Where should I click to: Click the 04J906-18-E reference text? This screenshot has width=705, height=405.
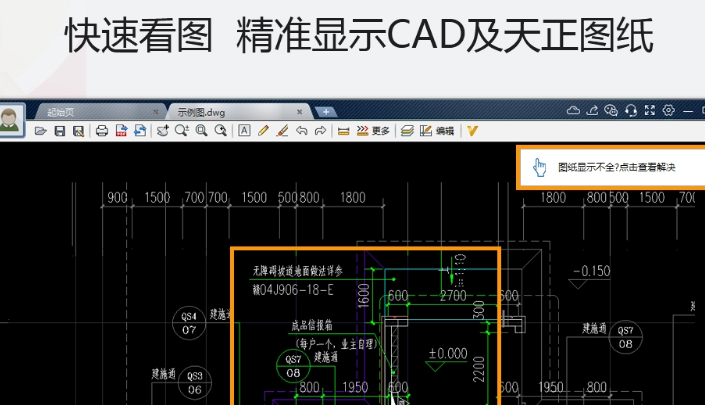tap(293, 290)
